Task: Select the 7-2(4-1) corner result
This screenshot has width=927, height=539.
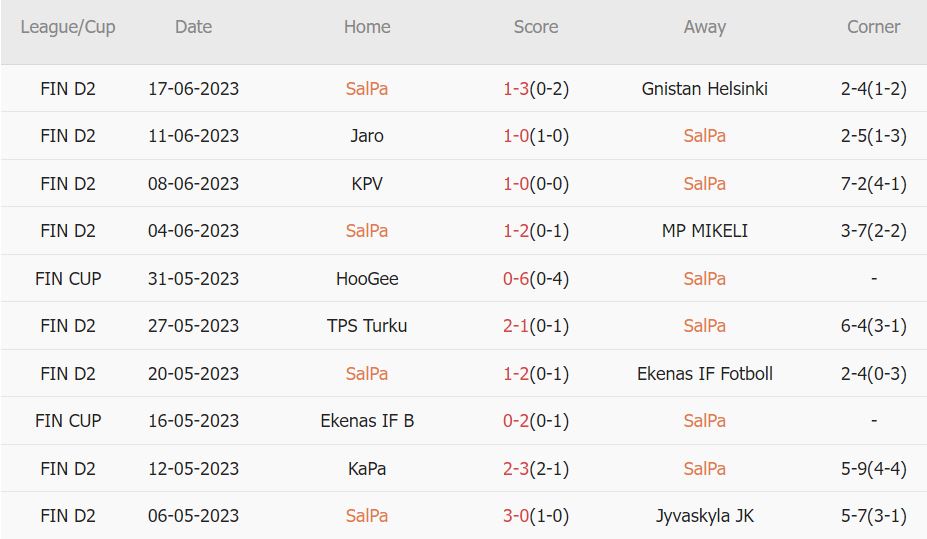Action: 873,183
